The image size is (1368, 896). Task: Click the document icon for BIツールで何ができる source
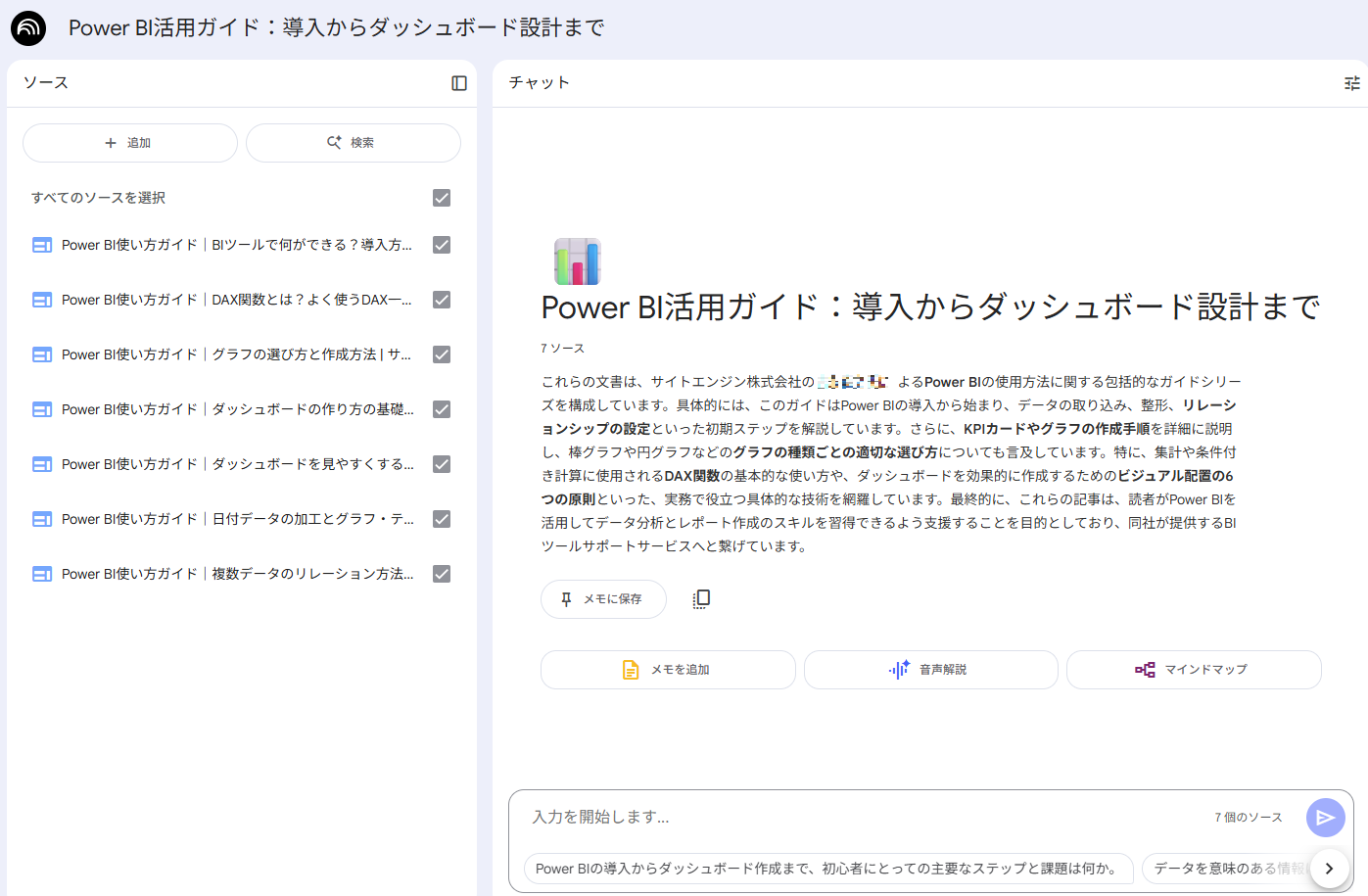click(42, 245)
